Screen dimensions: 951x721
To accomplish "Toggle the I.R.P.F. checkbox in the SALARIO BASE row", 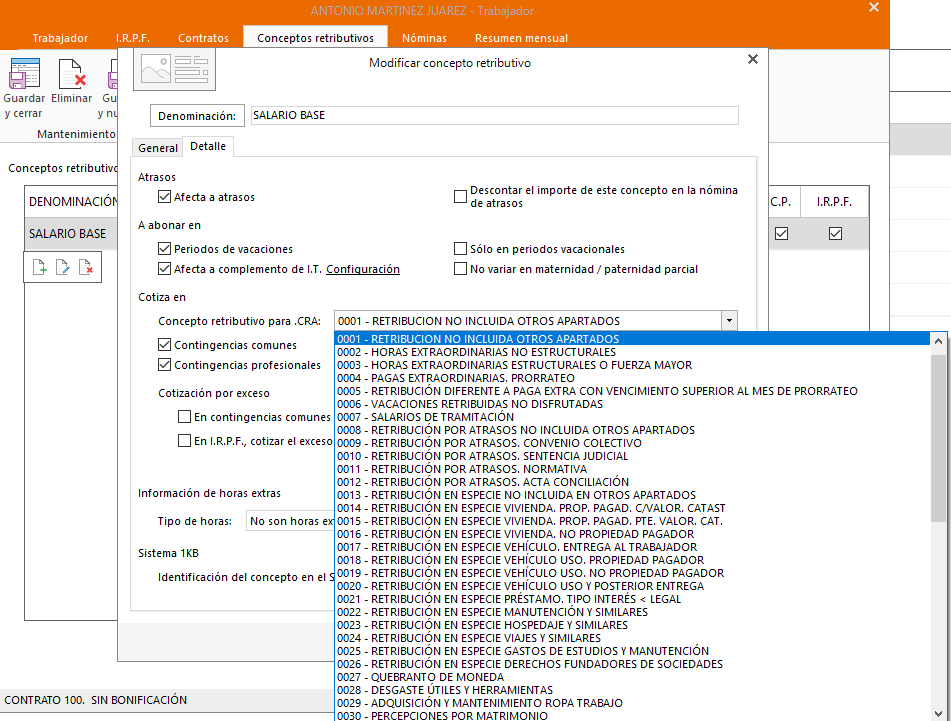I will tap(835, 233).
